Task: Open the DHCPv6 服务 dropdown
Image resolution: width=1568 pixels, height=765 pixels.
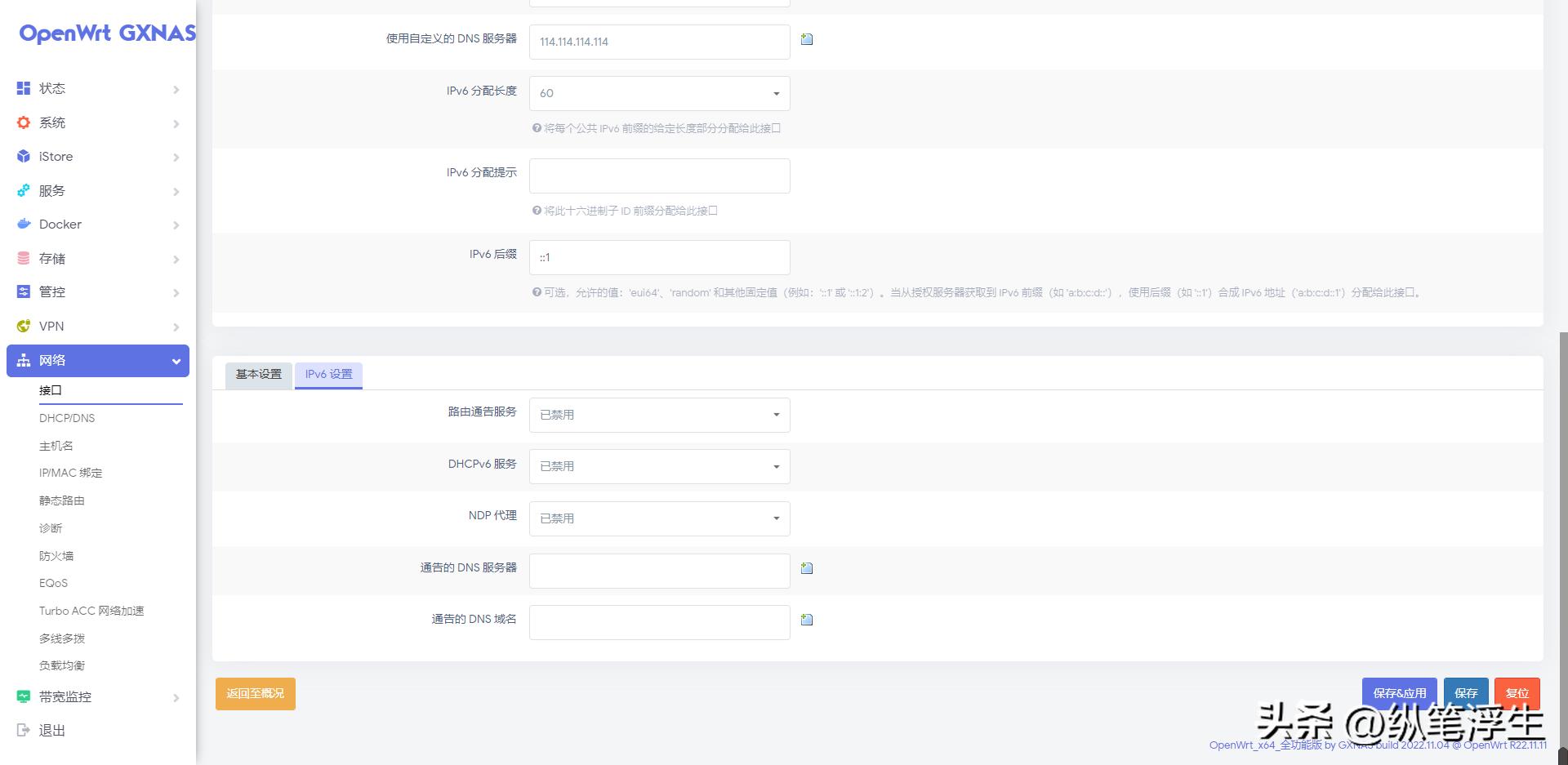Action: click(x=659, y=466)
